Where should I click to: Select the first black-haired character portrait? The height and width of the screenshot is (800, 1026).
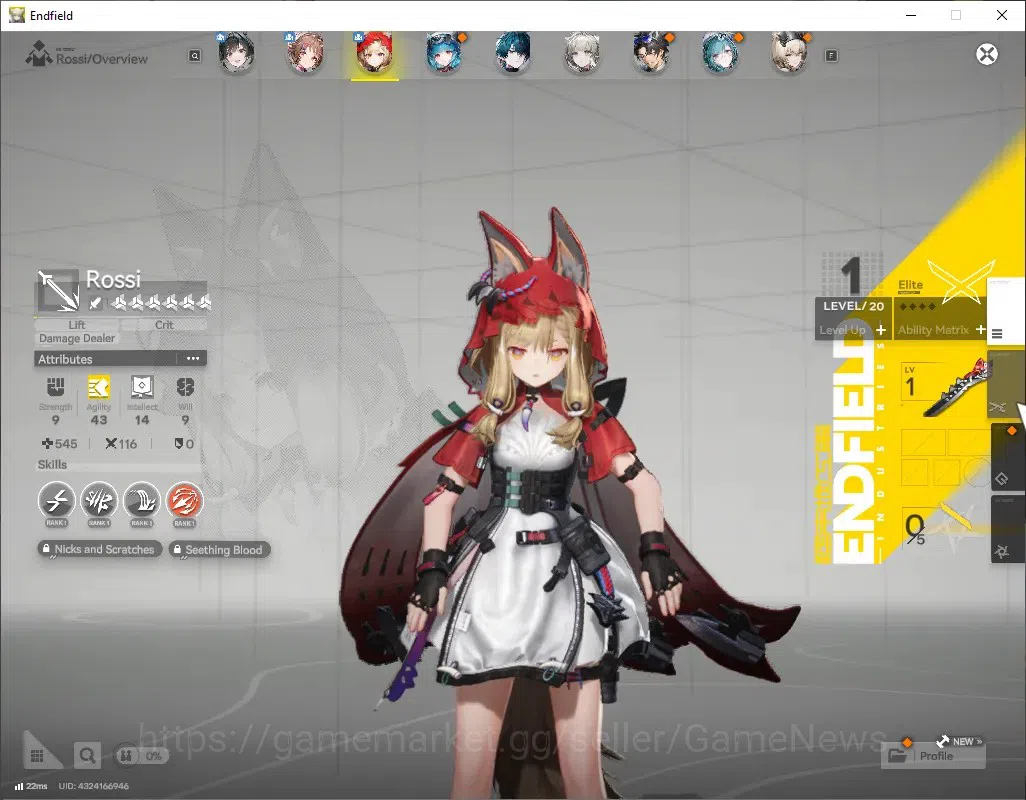click(x=236, y=53)
